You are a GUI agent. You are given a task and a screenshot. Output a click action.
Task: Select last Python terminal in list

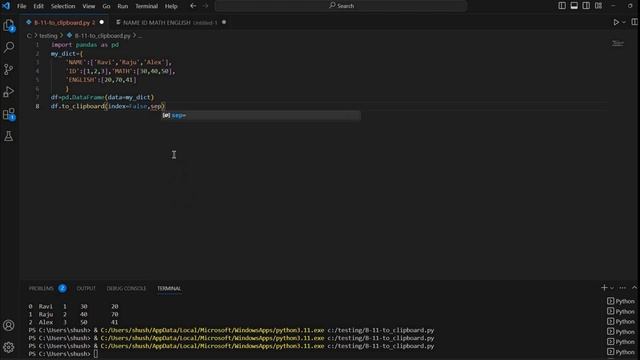tap(621, 351)
